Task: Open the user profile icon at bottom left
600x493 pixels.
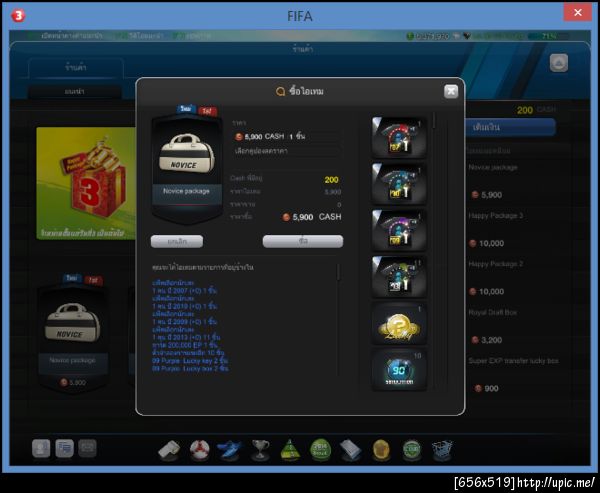Action: 41,448
